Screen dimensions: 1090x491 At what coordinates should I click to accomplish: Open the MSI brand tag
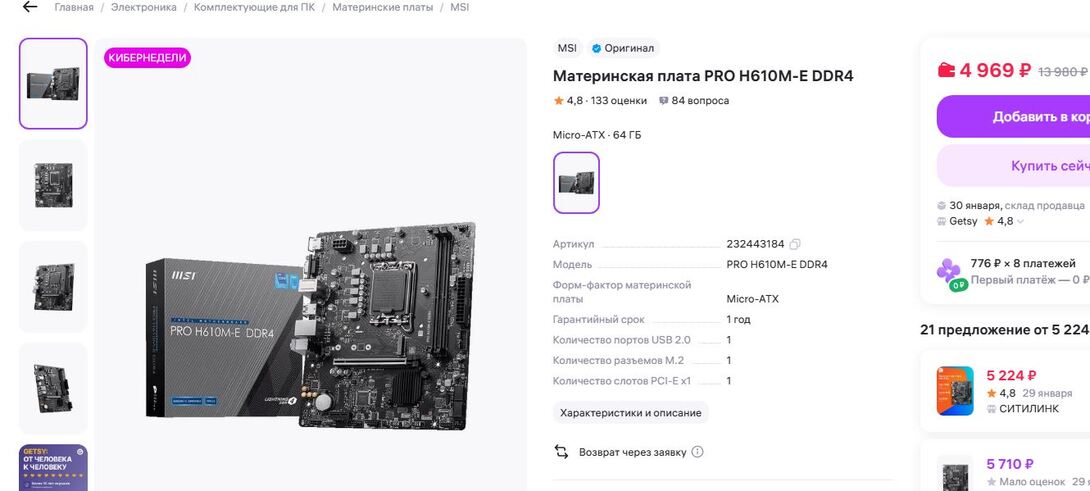[x=567, y=49]
